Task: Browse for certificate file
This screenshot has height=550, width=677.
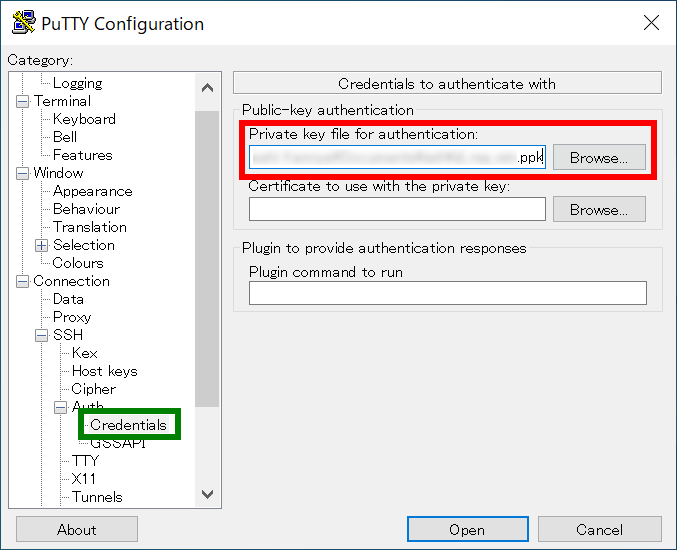Action: [x=599, y=209]
